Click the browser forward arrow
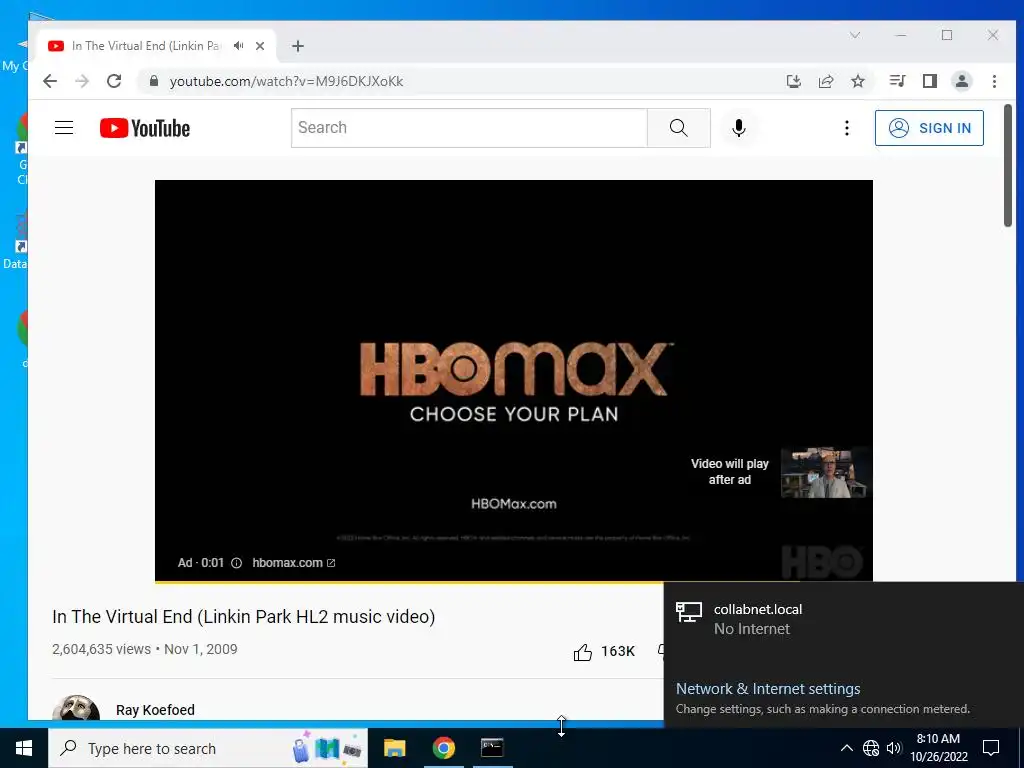 pyautogui.click(x=82, y=81)
